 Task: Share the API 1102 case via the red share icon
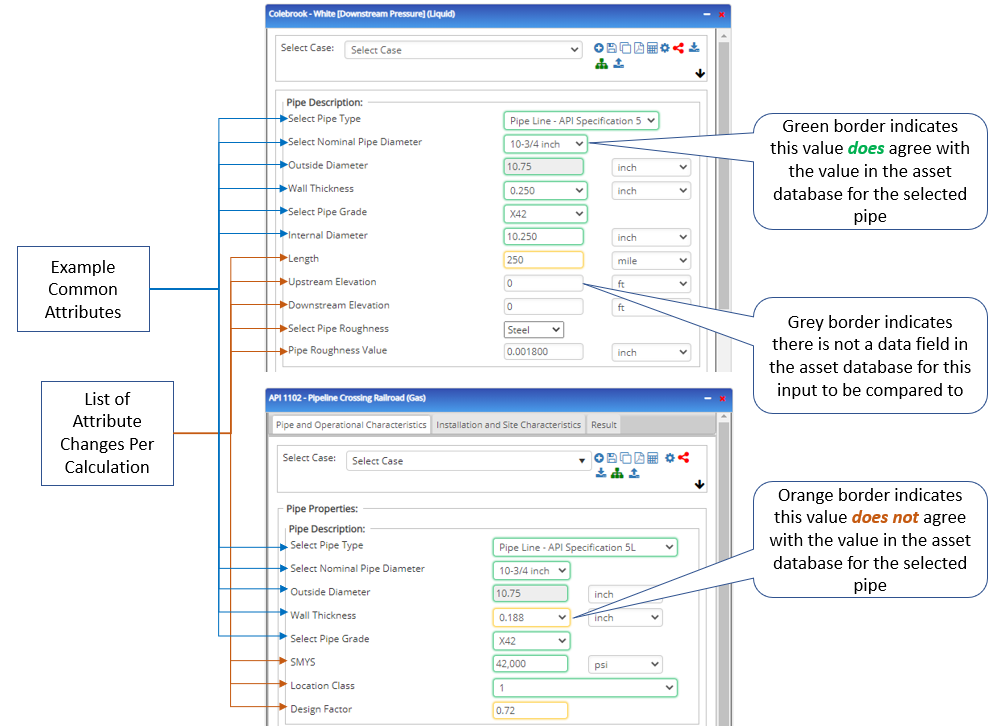point(683,458)
